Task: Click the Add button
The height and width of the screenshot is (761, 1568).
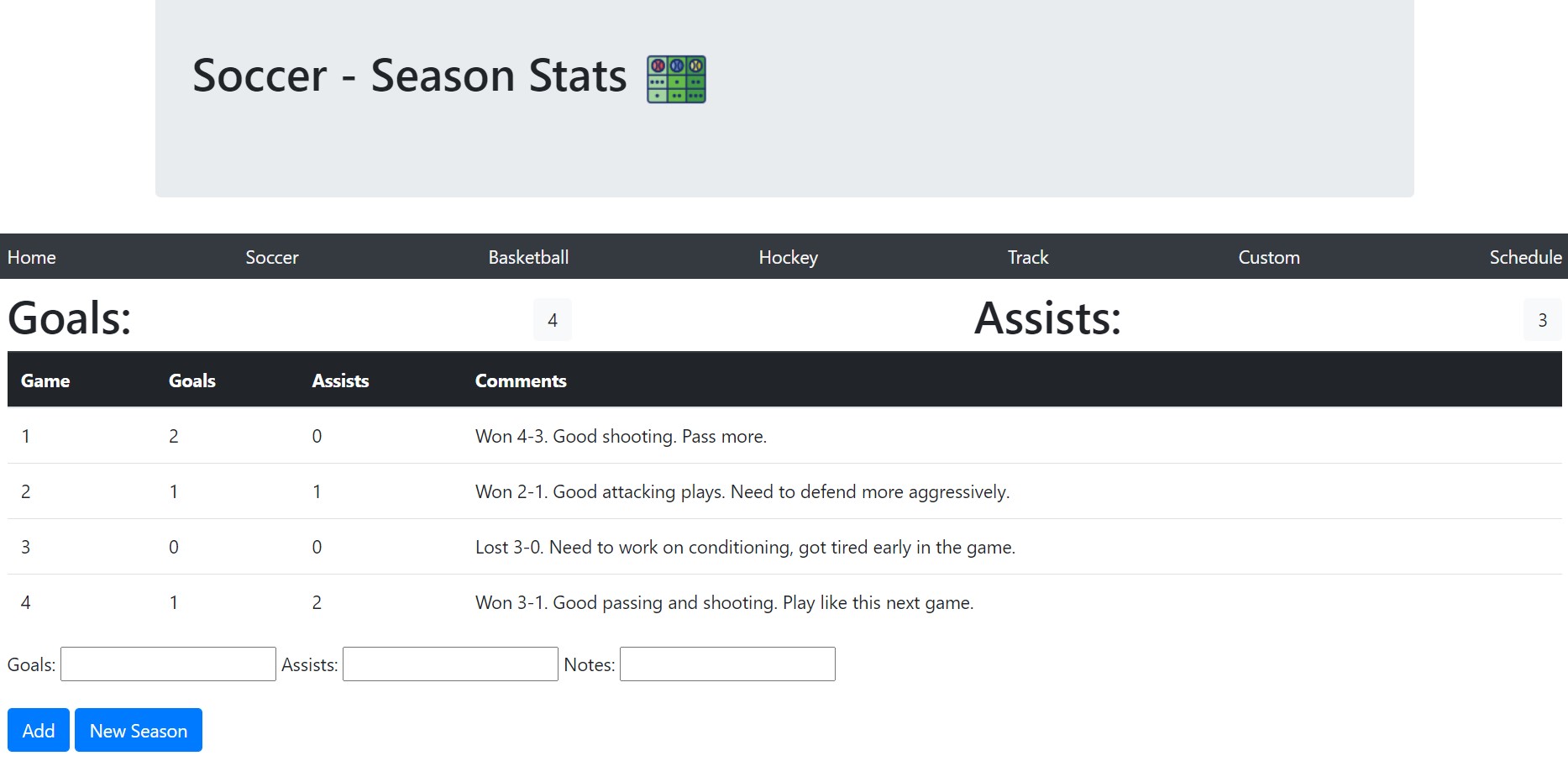Action: coord(39,730)
